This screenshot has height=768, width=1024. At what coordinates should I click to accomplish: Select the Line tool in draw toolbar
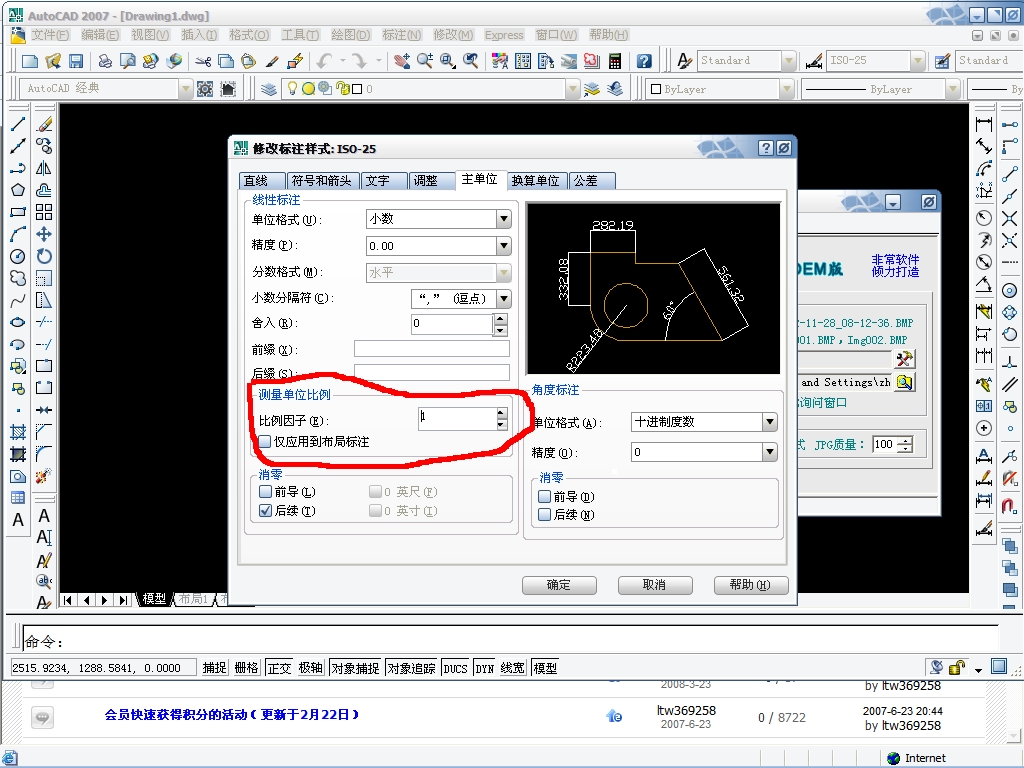18,124
